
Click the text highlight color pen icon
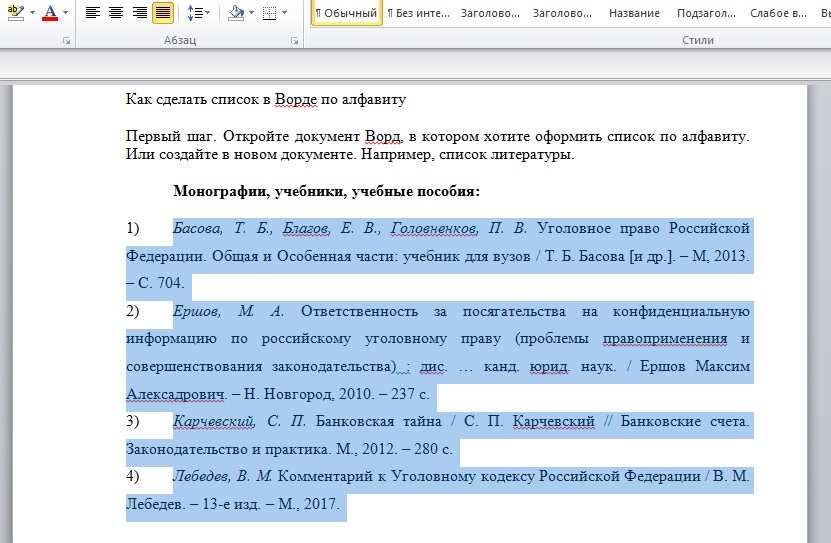pyautogui.click(x=14, y=13)
